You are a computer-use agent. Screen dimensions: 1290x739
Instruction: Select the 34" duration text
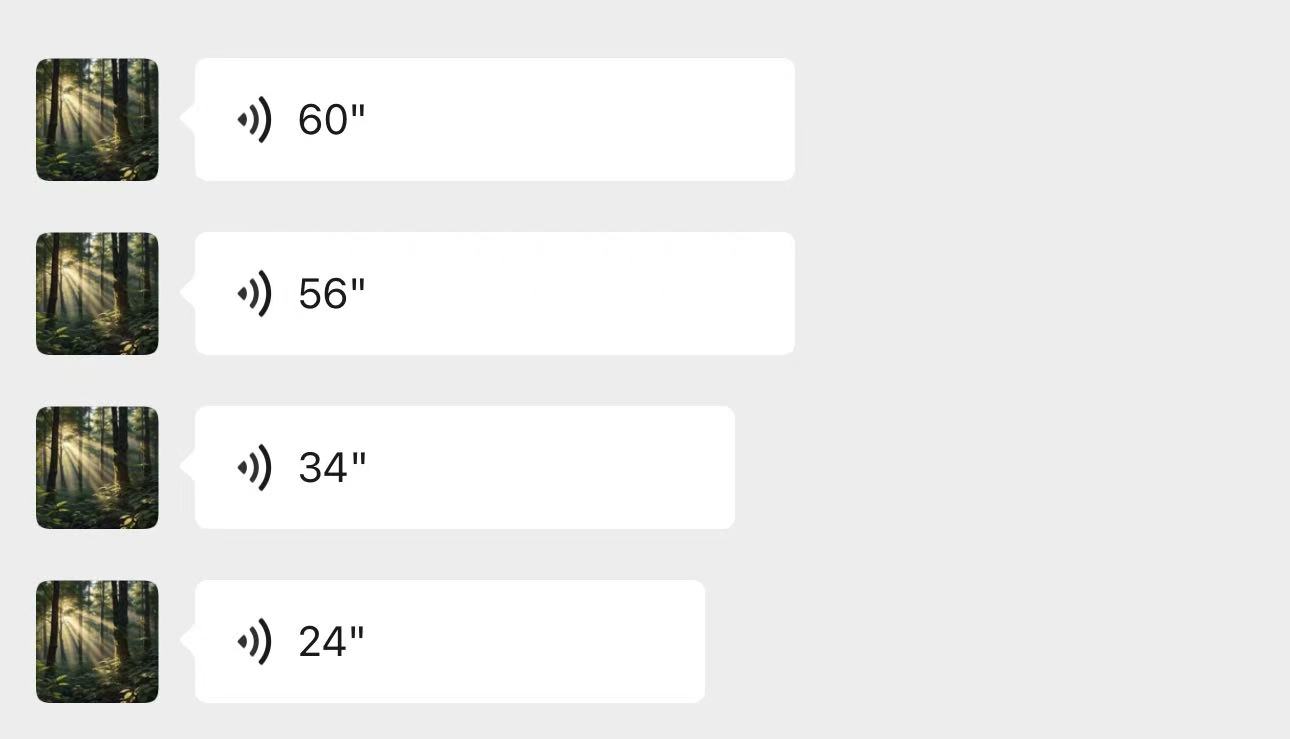click(332, 468)
